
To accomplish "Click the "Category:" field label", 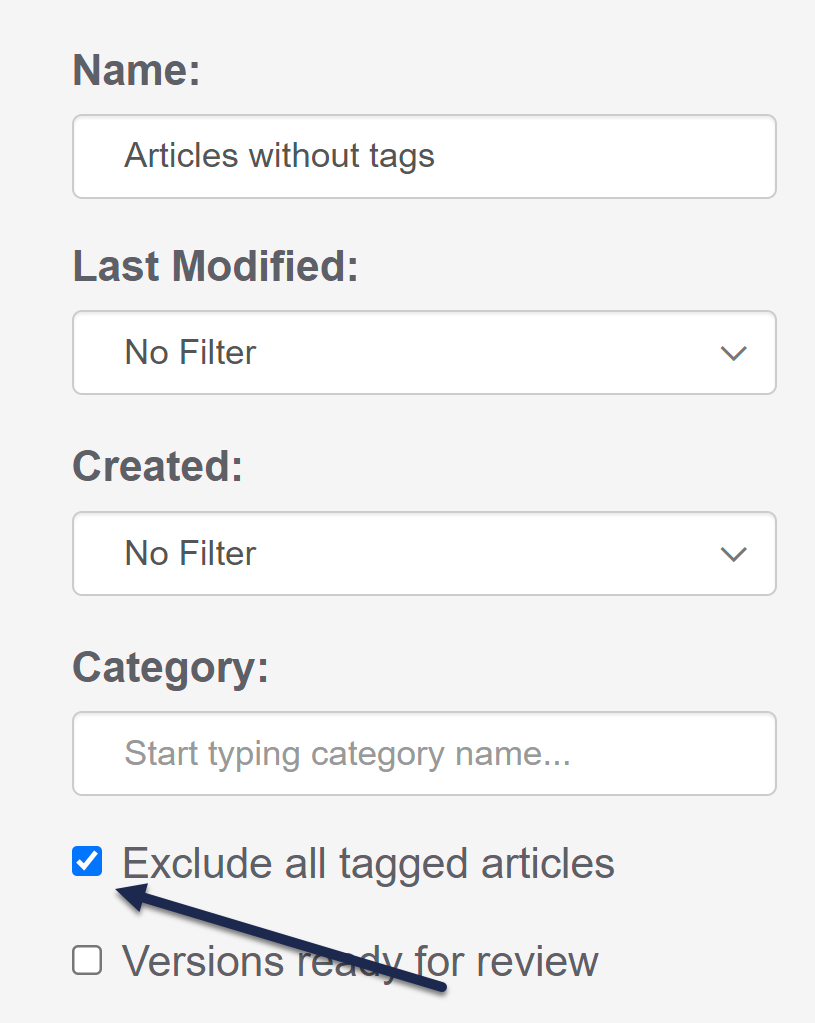I will tap(171, 667).
